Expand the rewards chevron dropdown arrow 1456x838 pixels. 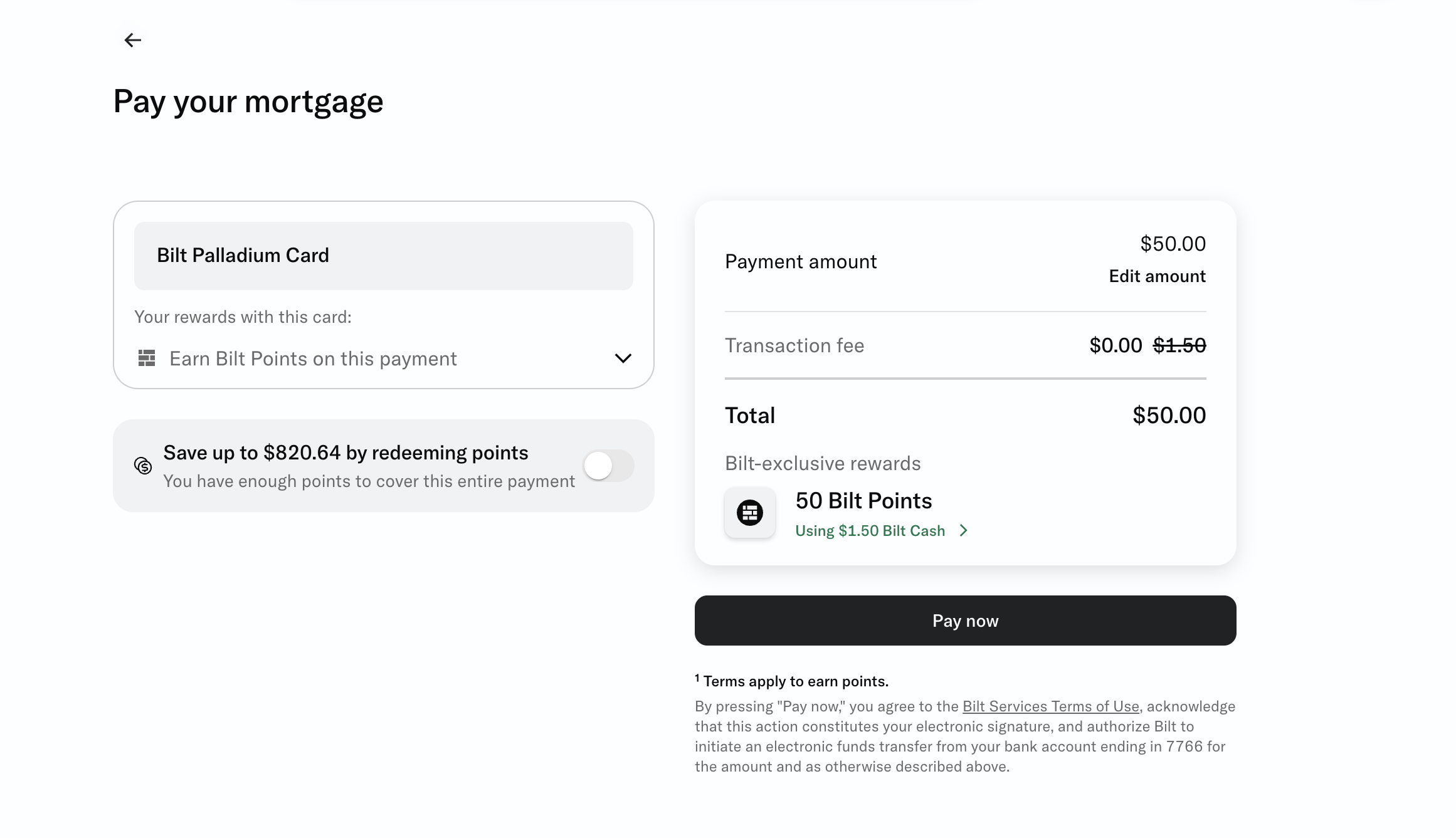pyautogui.click(x=623, y=359)
